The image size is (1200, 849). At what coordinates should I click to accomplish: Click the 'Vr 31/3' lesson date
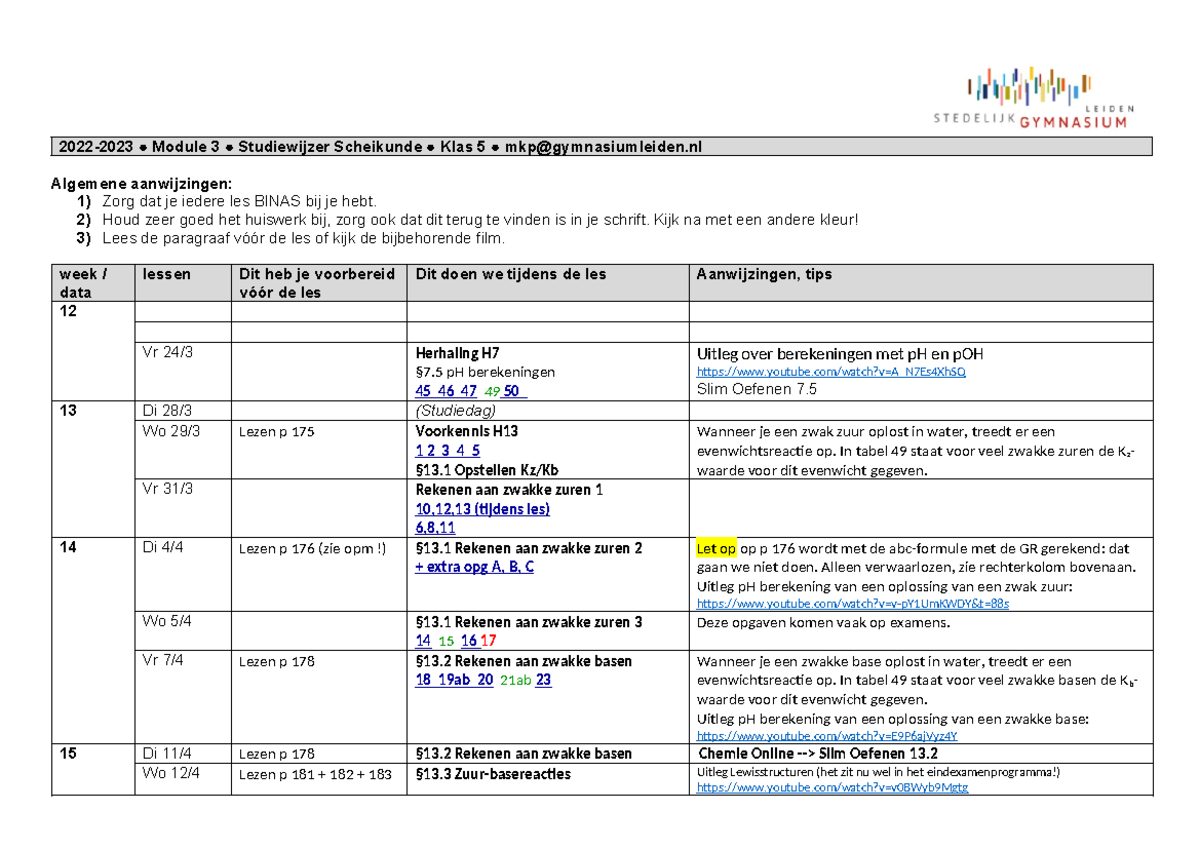[x=167, y=490]
